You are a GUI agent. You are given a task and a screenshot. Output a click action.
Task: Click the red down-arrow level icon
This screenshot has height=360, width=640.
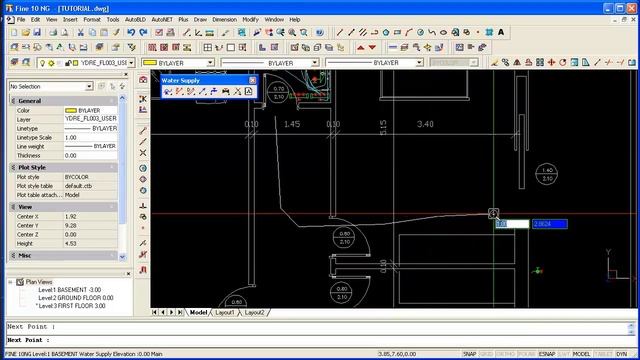click(372, 48)
